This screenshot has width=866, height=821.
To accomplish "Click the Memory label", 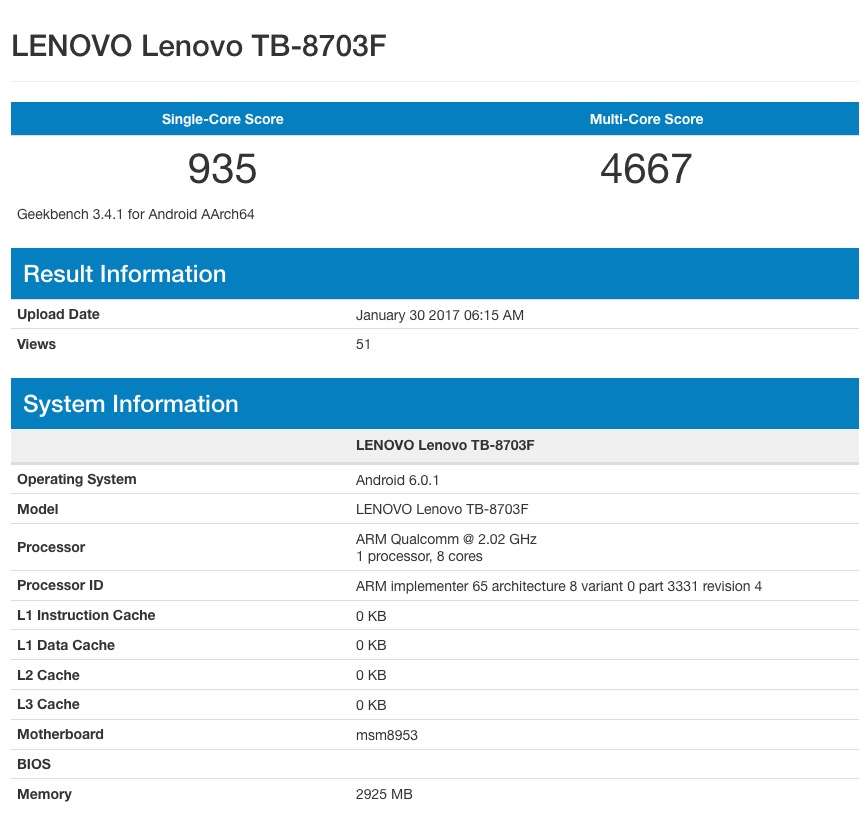I will tap(44, 794).
